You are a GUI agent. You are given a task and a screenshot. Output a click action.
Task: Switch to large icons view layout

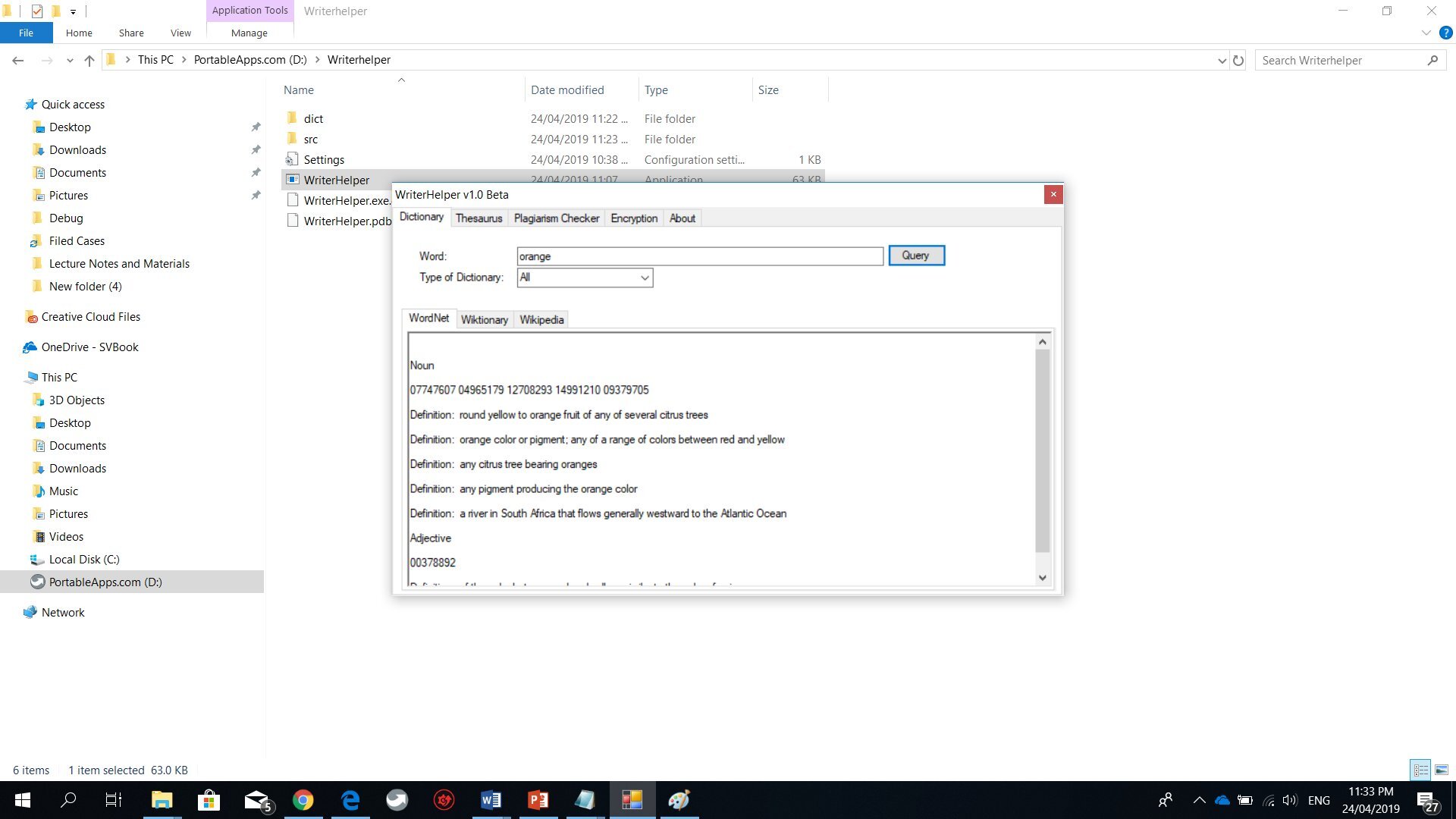1442,770
